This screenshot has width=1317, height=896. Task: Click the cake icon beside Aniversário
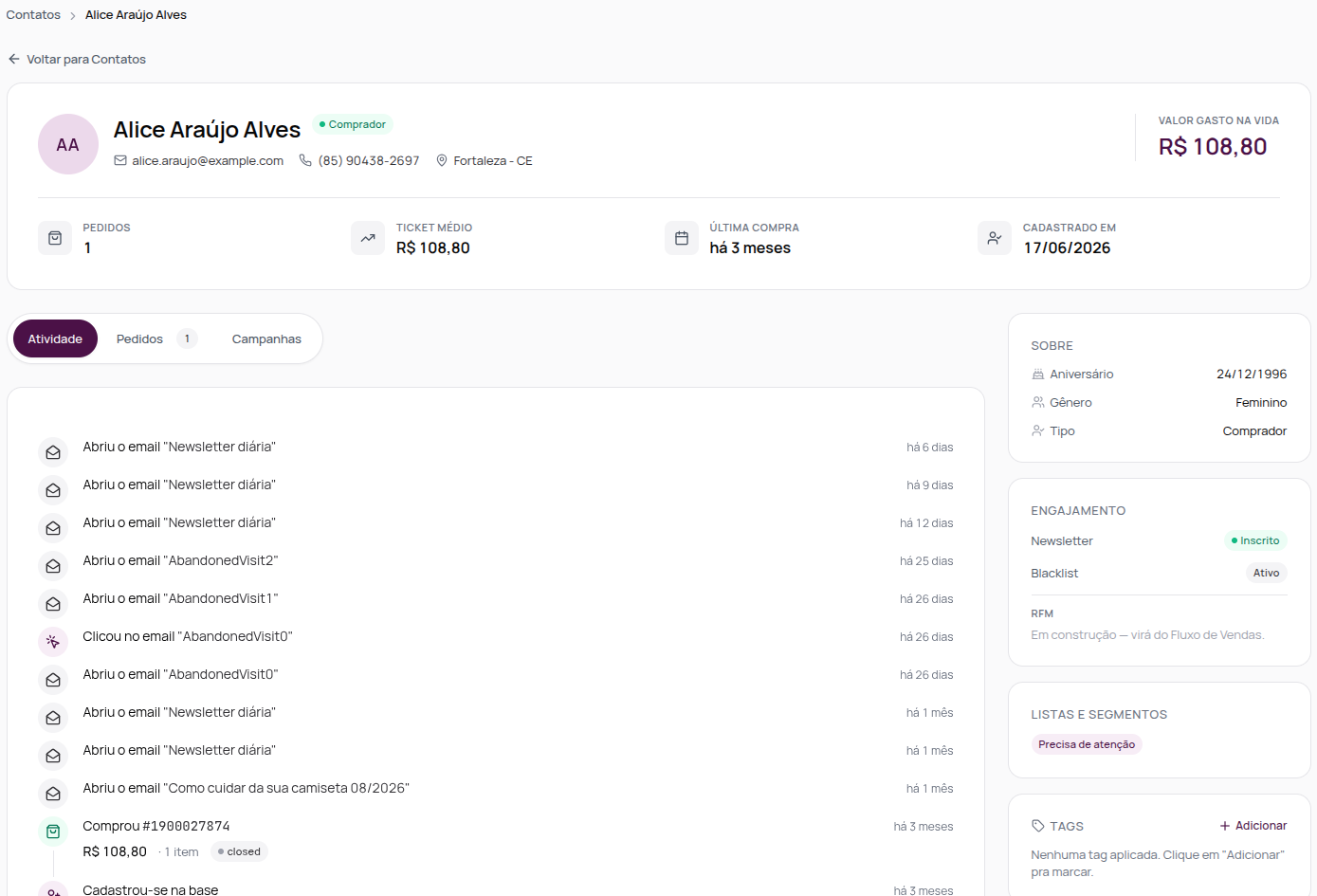click(x=1037, y=374)
